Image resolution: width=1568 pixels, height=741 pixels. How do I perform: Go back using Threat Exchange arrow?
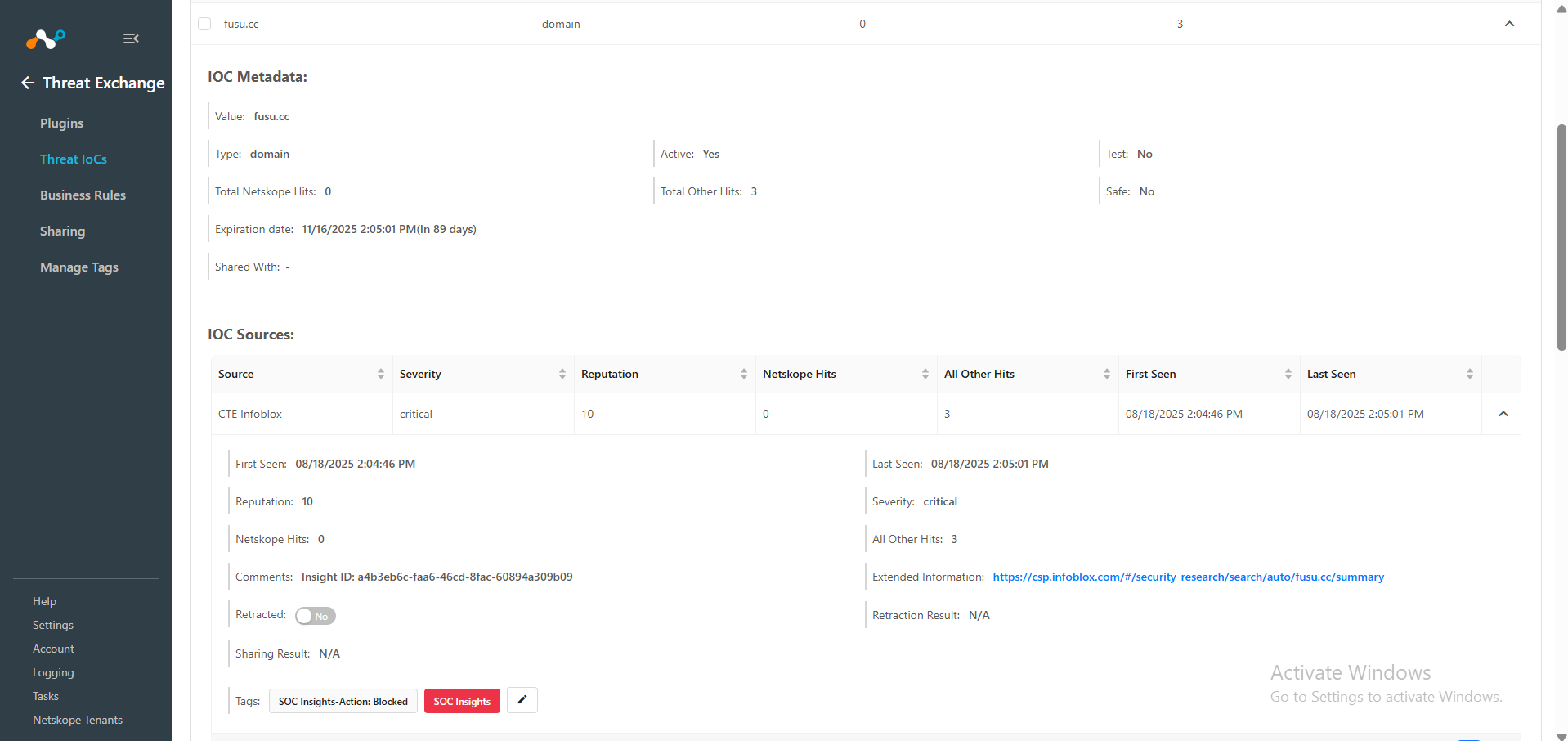click(x=28, y=83)
